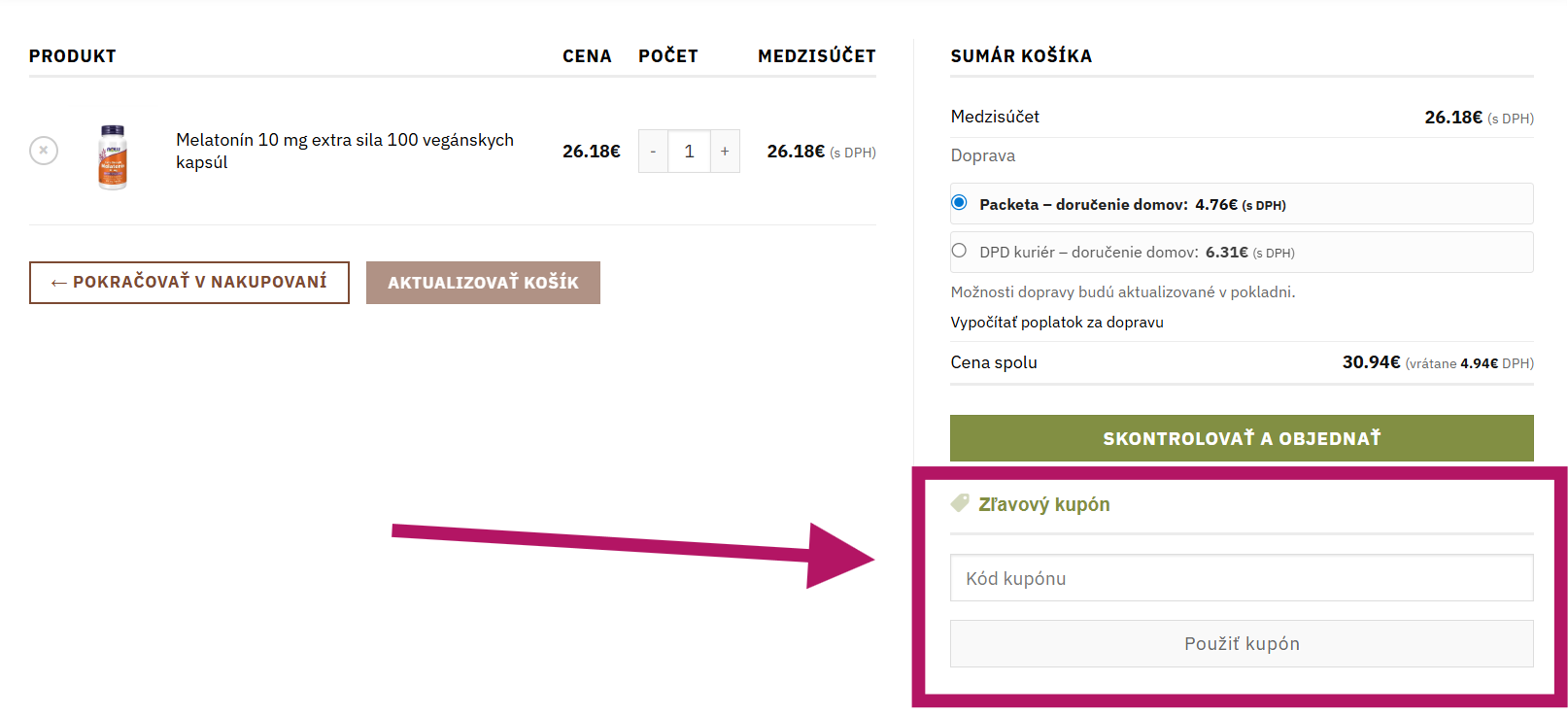
Task: Click the quantity value field showing 1
Action: click(689, 151)
